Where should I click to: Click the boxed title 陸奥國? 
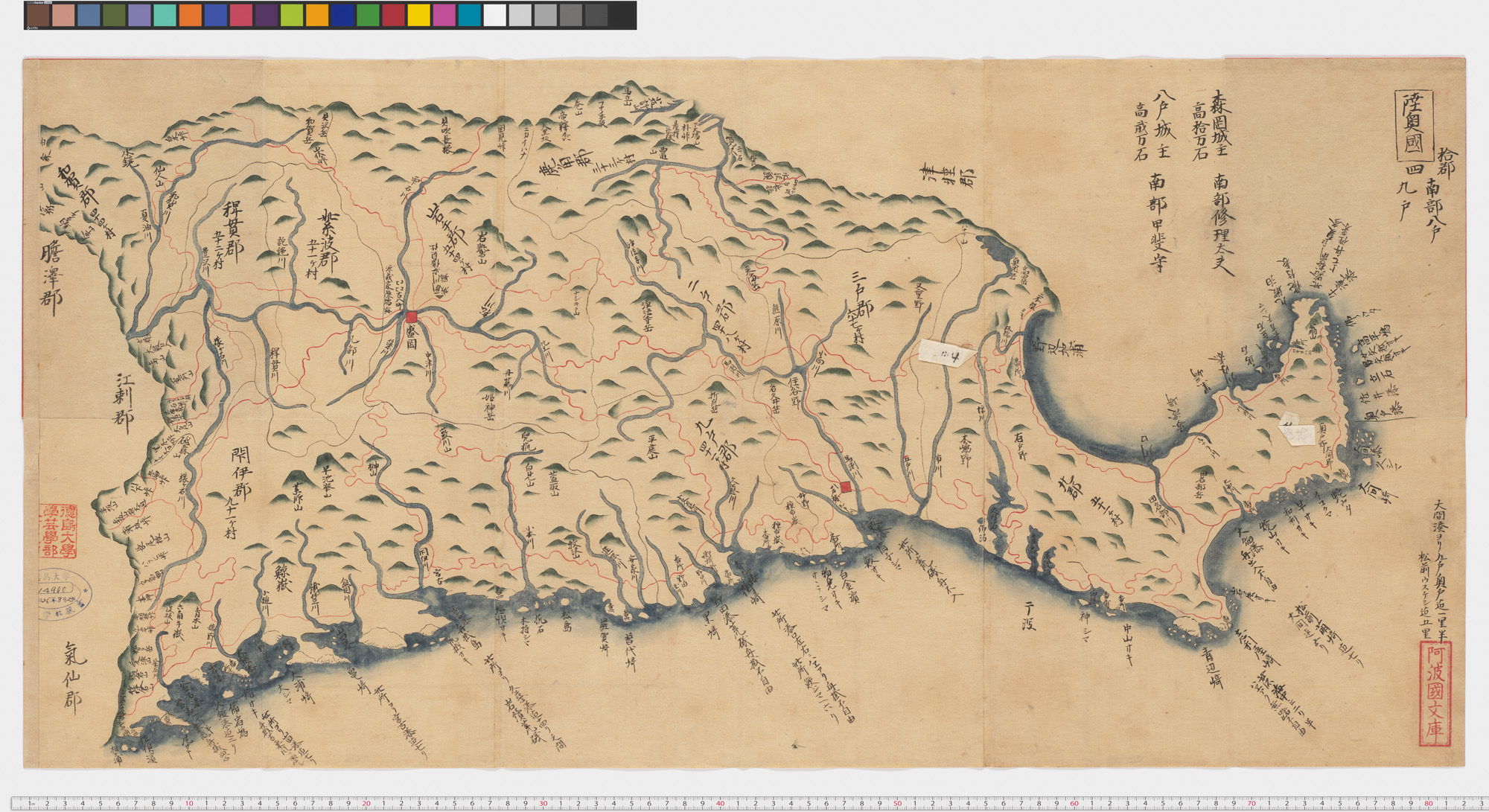point(1412,126)
